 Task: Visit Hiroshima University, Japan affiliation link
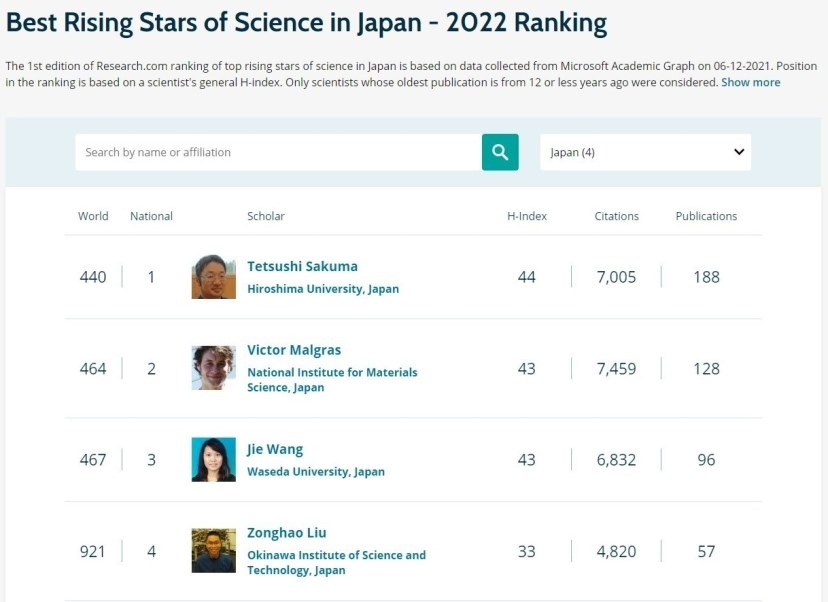[x=323, y=289]
